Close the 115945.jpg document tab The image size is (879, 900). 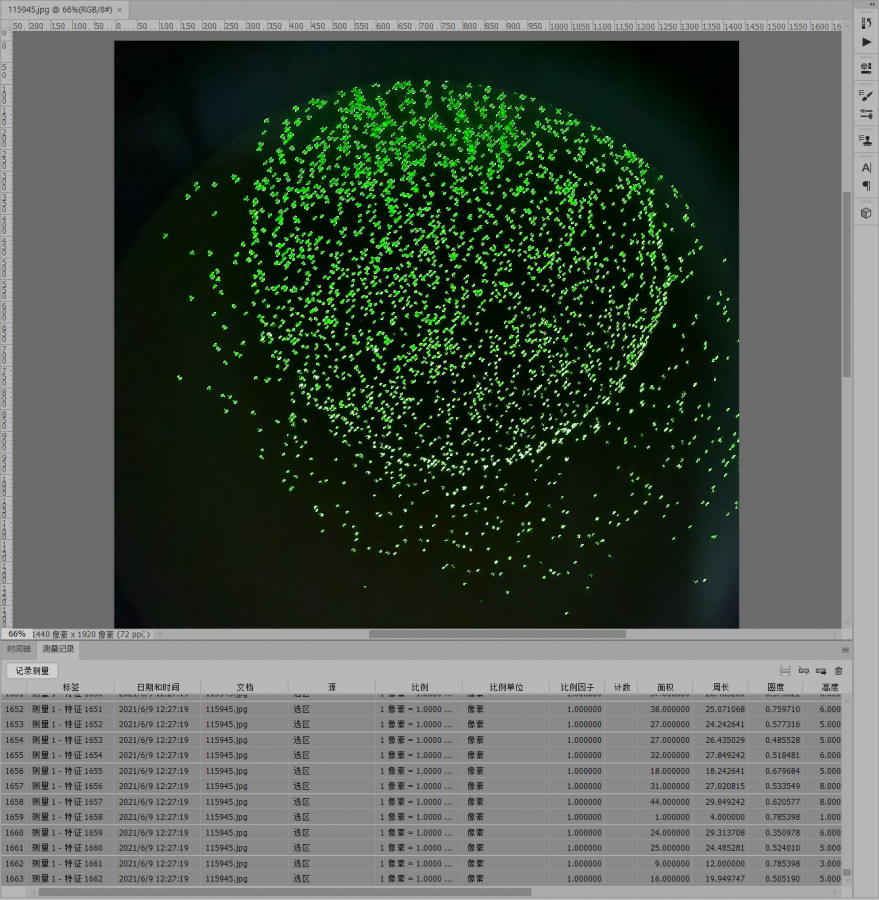point(120,9)
